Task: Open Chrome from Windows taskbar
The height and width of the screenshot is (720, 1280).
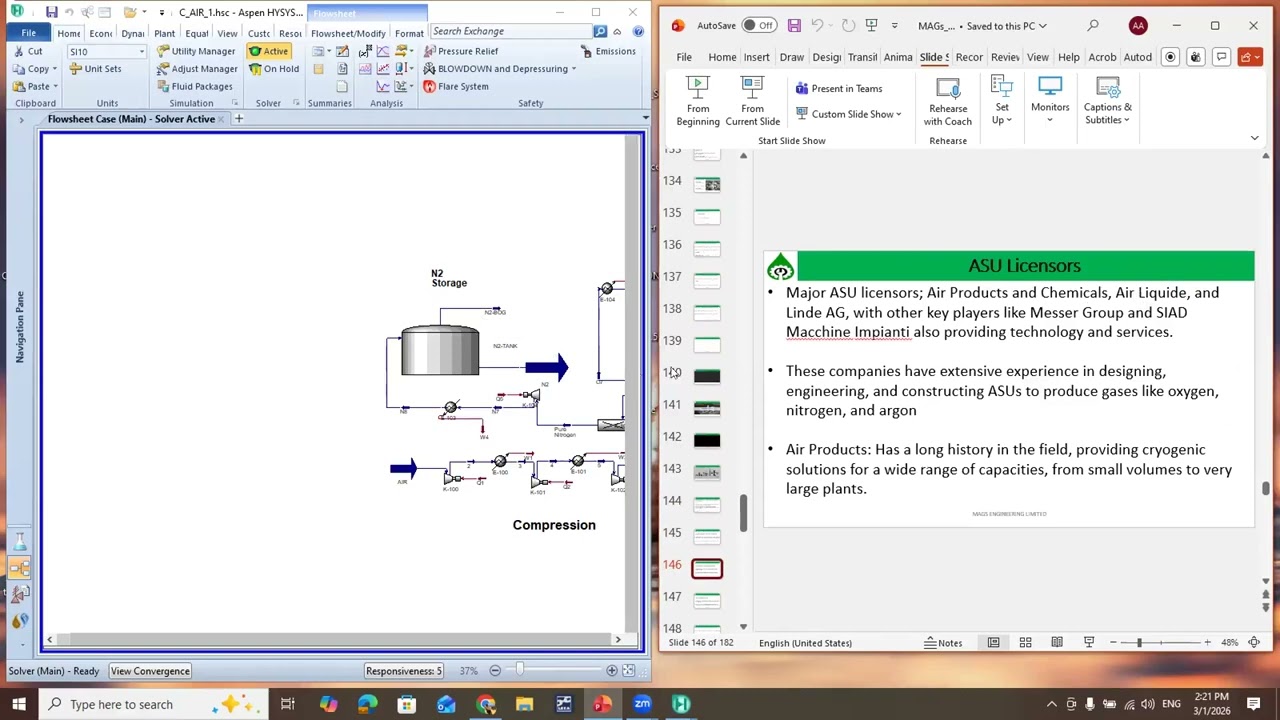Action: coord(485,704)
